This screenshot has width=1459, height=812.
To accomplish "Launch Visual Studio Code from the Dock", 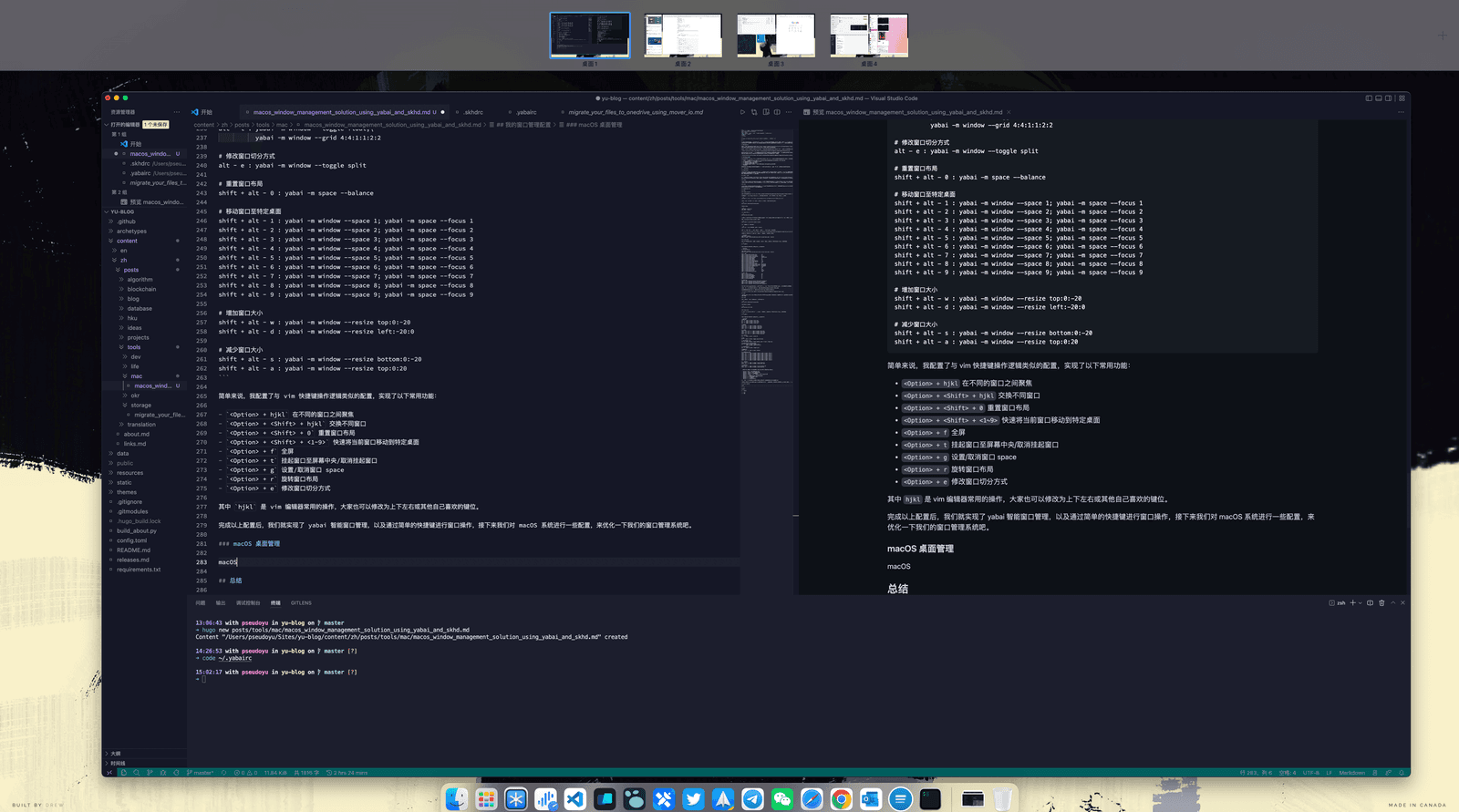I will coord(575,799).
